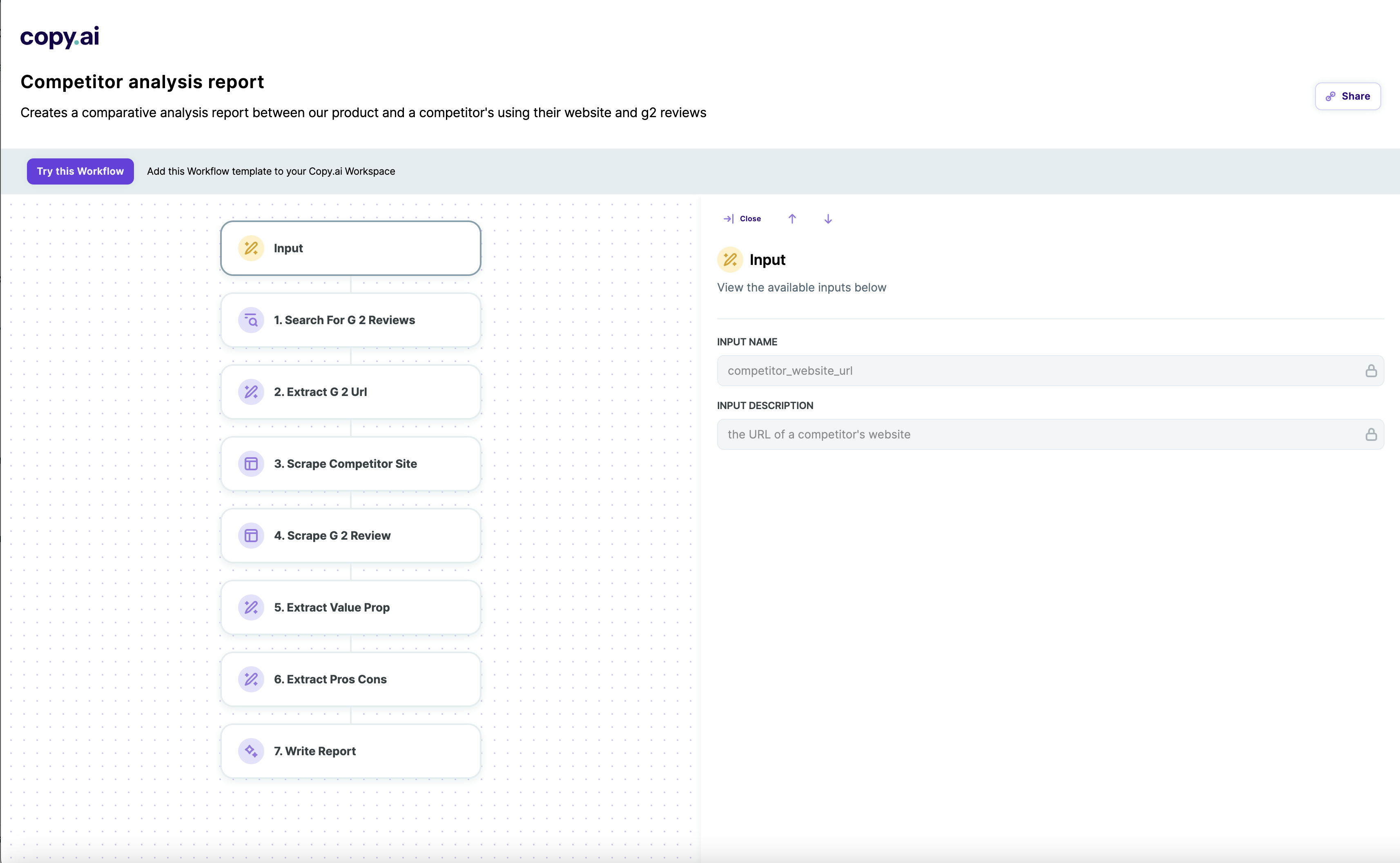
Task: Click the lock icon in Input Name field
Action: (1371, 371)
